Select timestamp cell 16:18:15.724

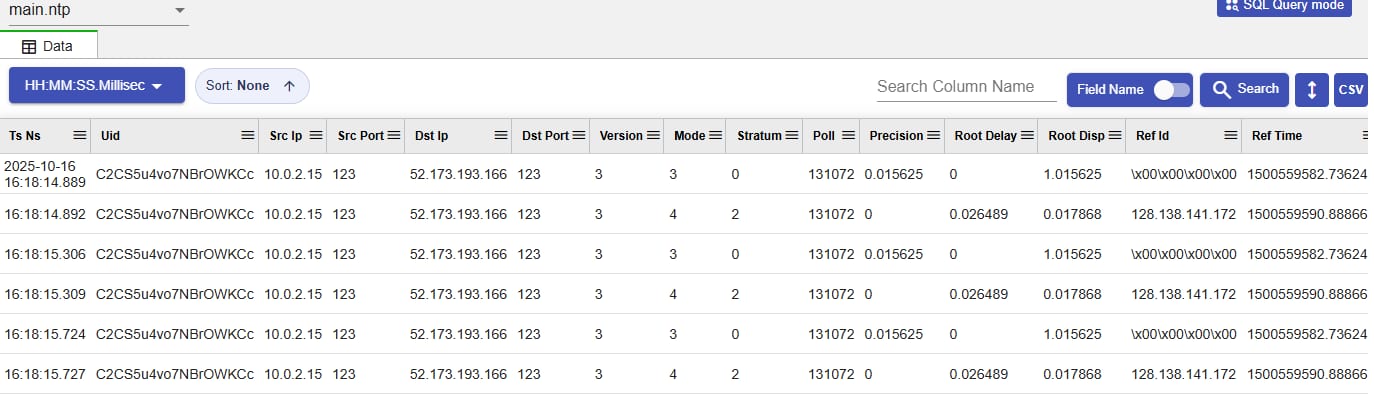(x=45, y=334)
